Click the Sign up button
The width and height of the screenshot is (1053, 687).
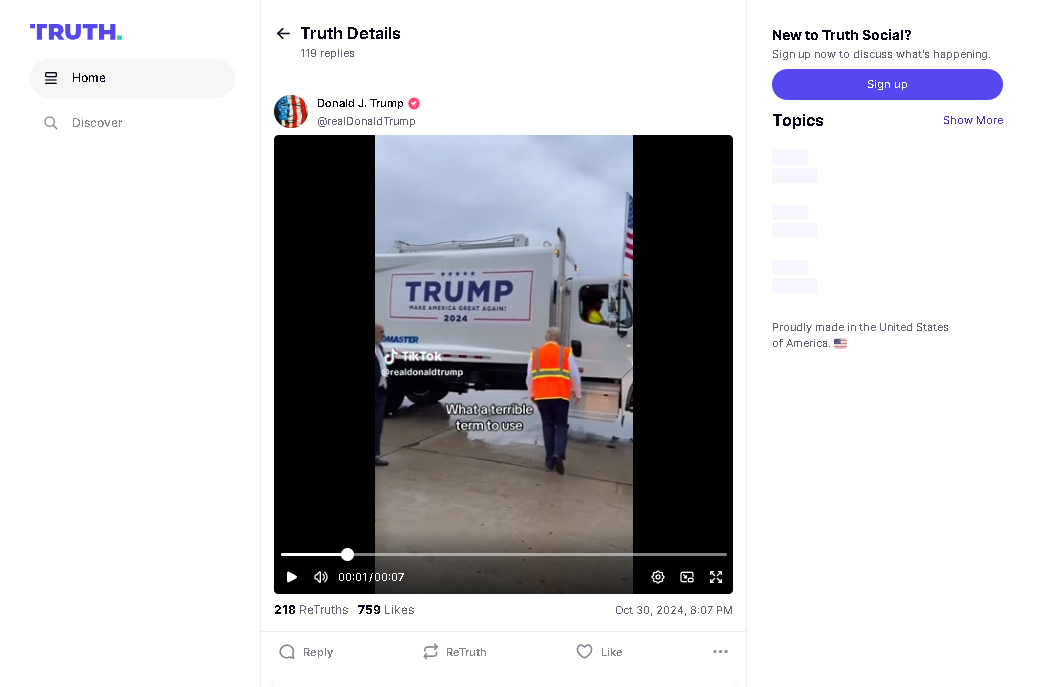click(x=887, y=85)
